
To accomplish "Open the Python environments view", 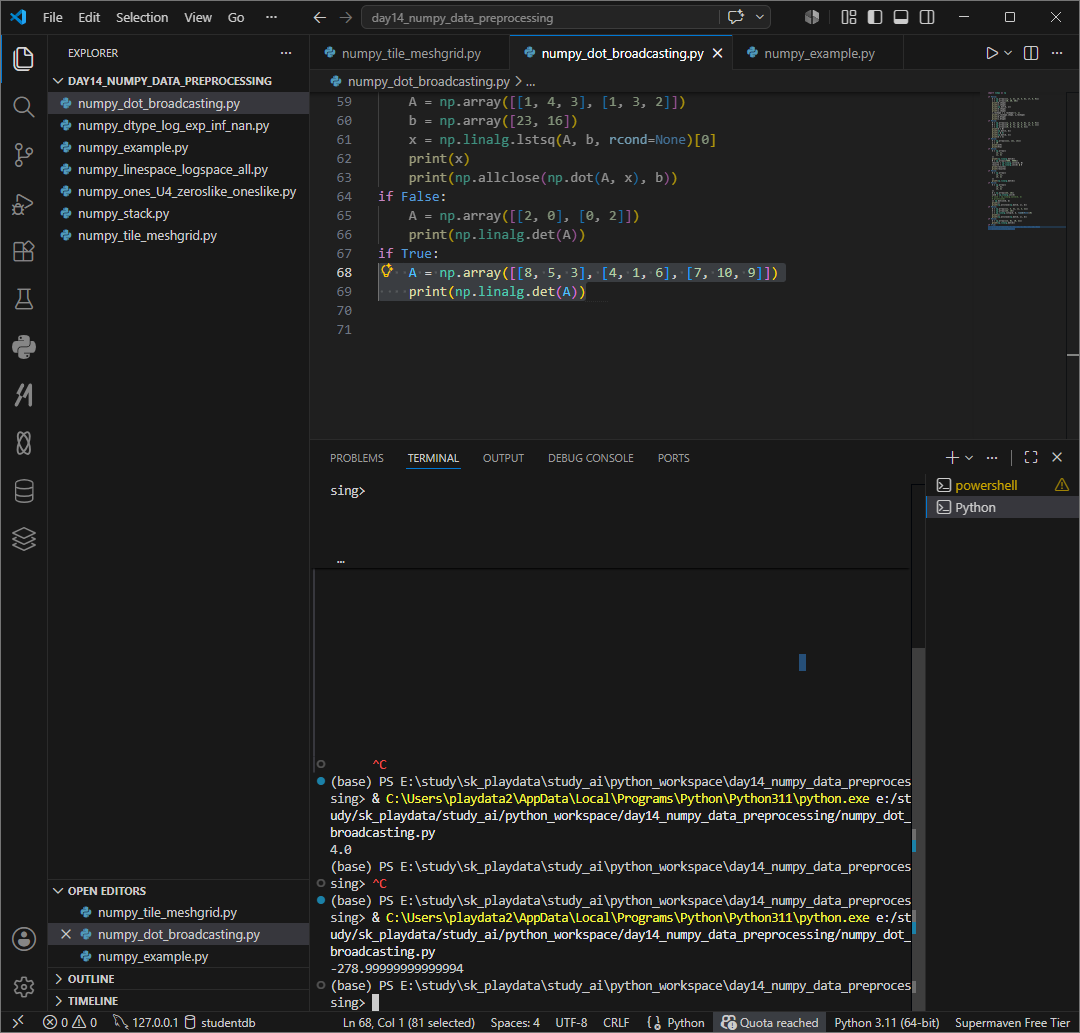I will point(23,347).
